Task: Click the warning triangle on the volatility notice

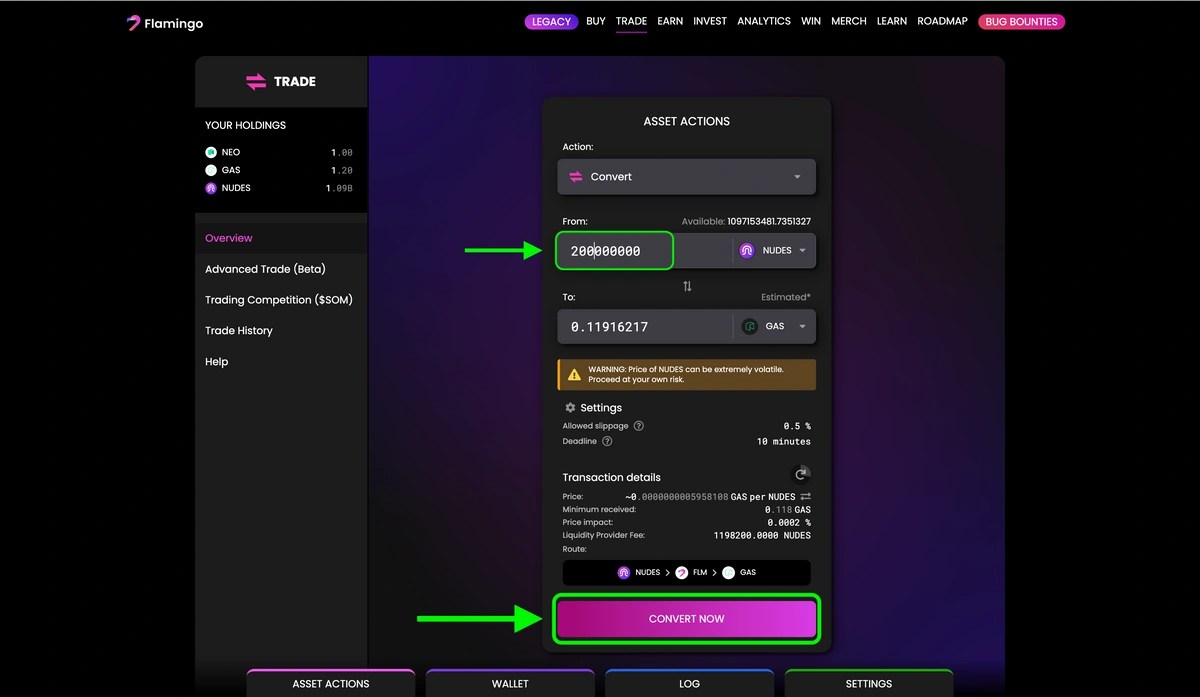Action: coord(574,374)
